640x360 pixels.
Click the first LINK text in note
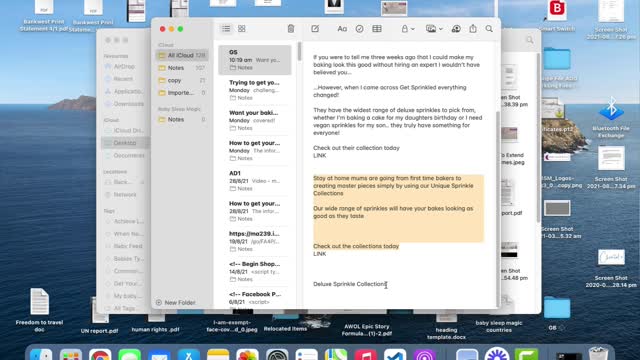320,156
